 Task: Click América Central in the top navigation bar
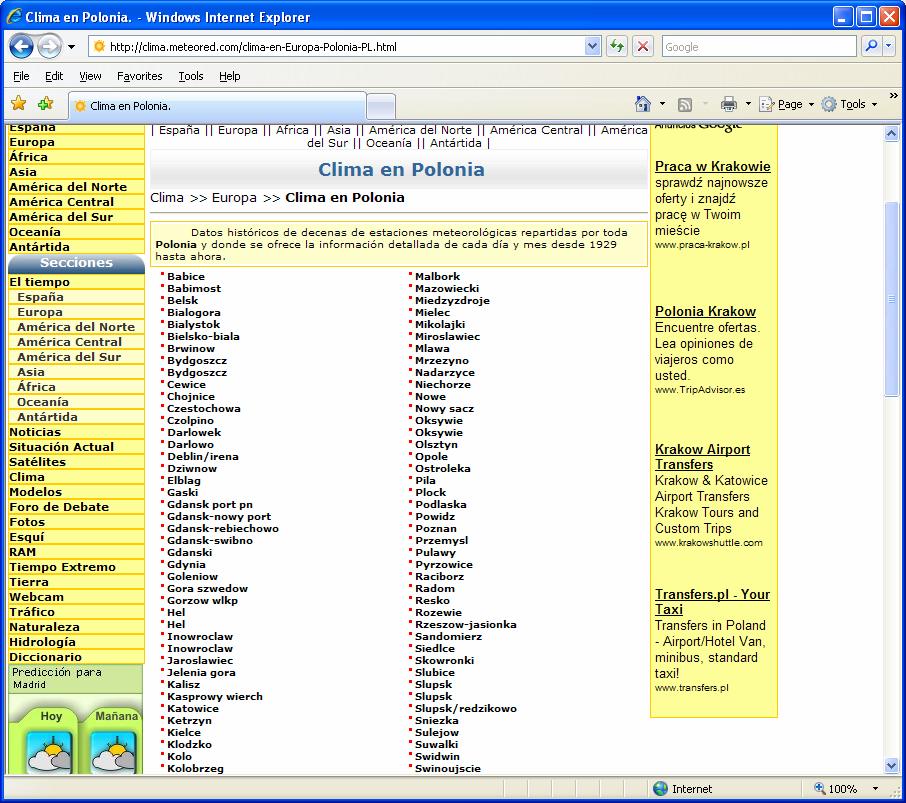pyautogui.click(x=536, y=131)
